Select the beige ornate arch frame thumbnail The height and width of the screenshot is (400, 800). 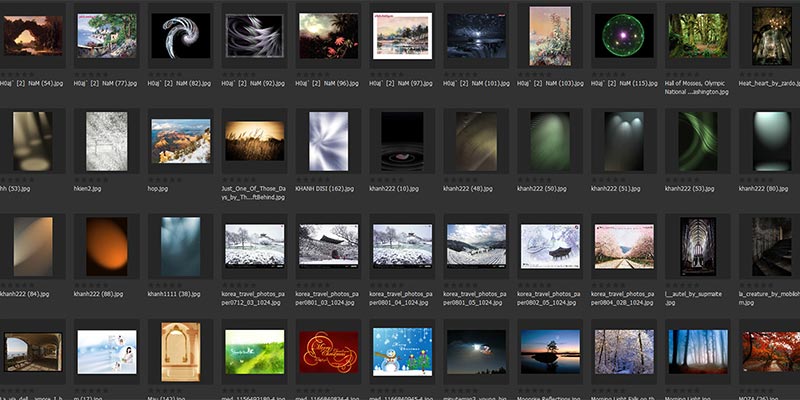181,352
